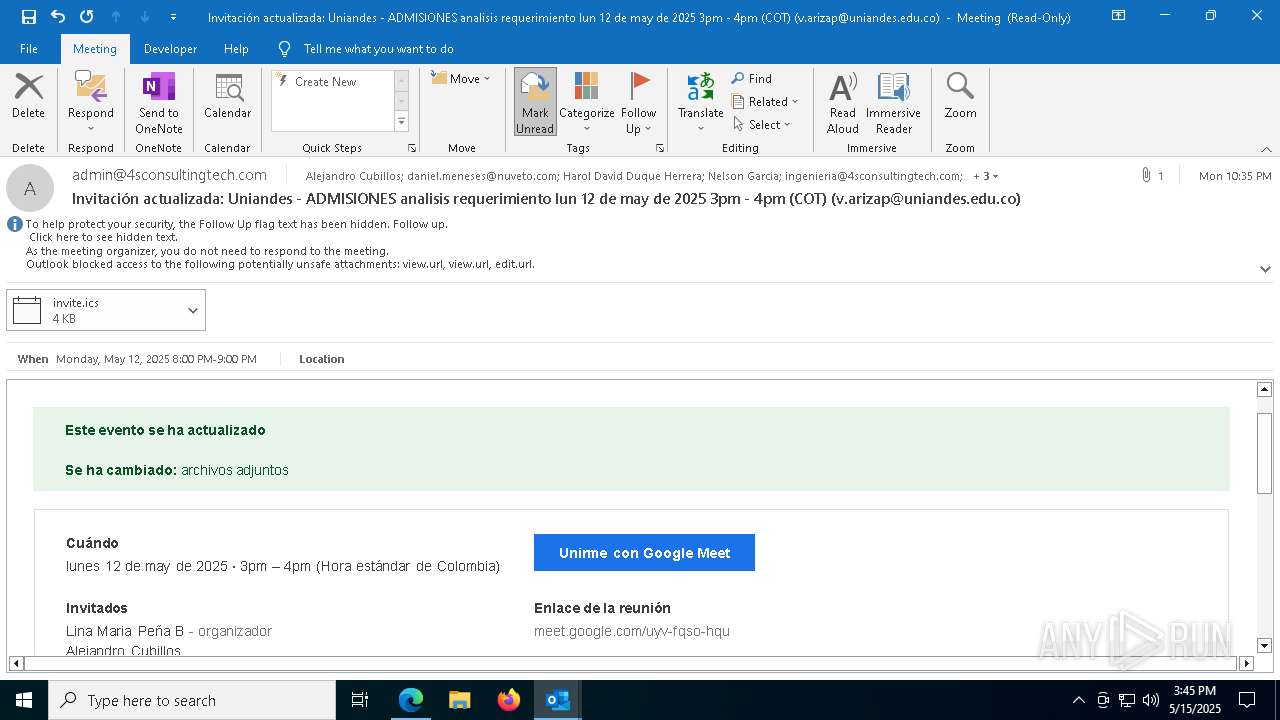The width and height of the screenshot is (1280, 720).
Task: Click the Undo arrow
Action: click(58, 17)
